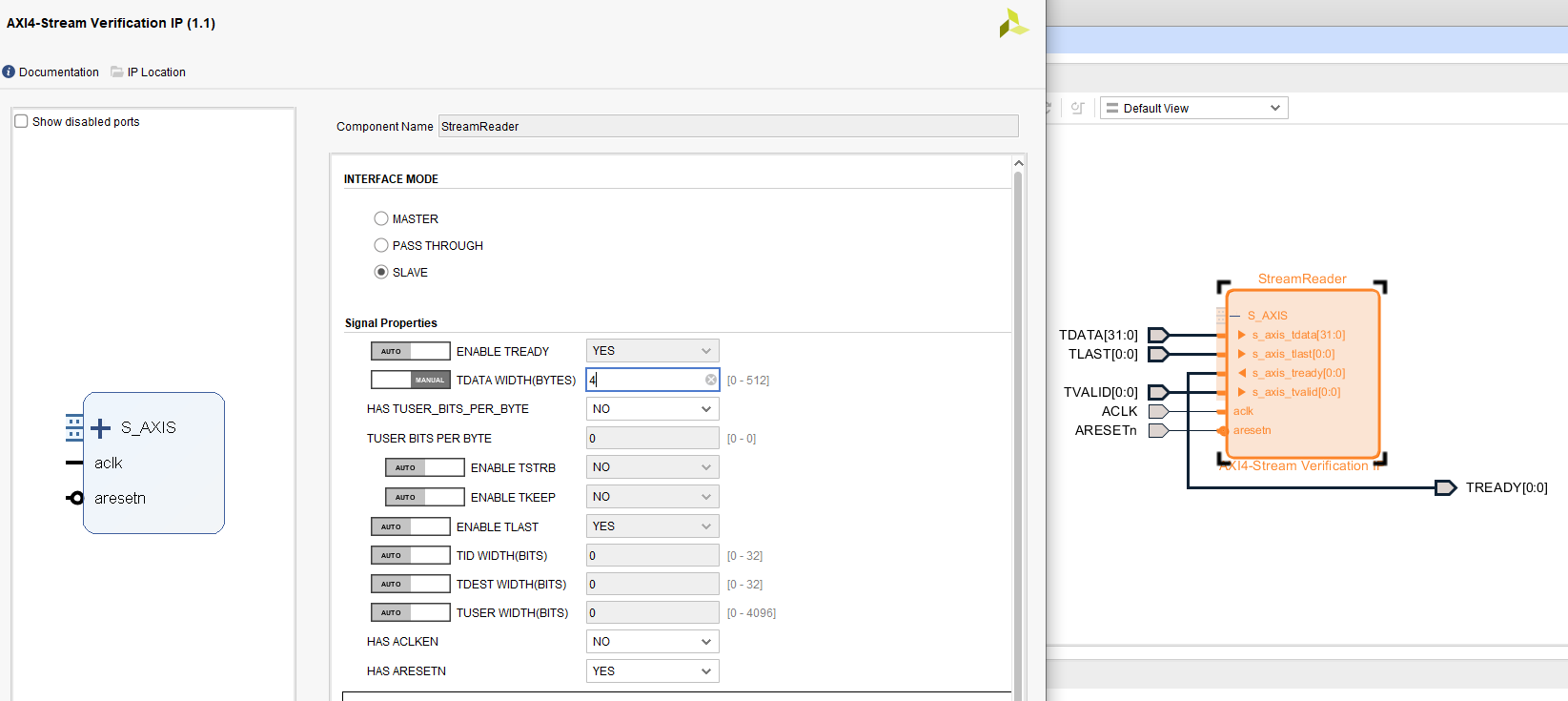
Task: Open HAS ACLKEN dropdown
Action: pyautogui.click(x=652, y=642)
